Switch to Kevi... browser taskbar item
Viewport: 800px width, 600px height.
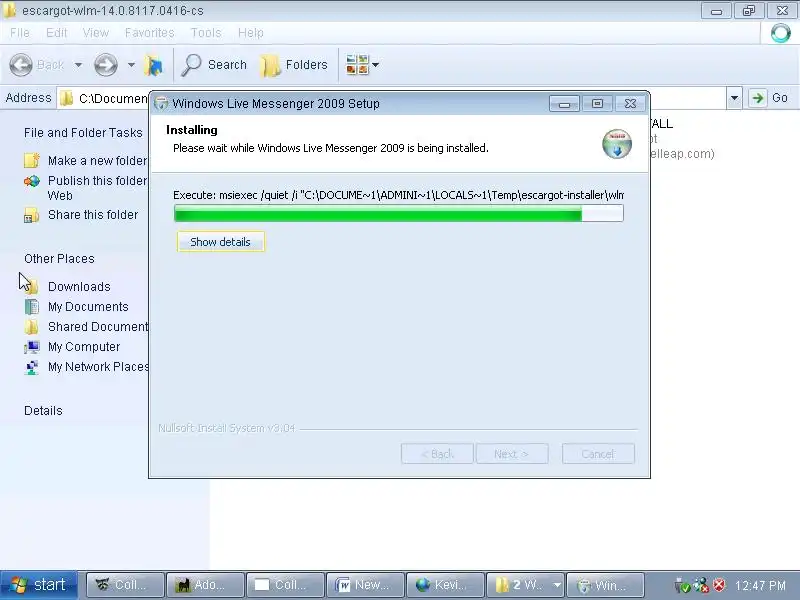[x=445, y=585]
